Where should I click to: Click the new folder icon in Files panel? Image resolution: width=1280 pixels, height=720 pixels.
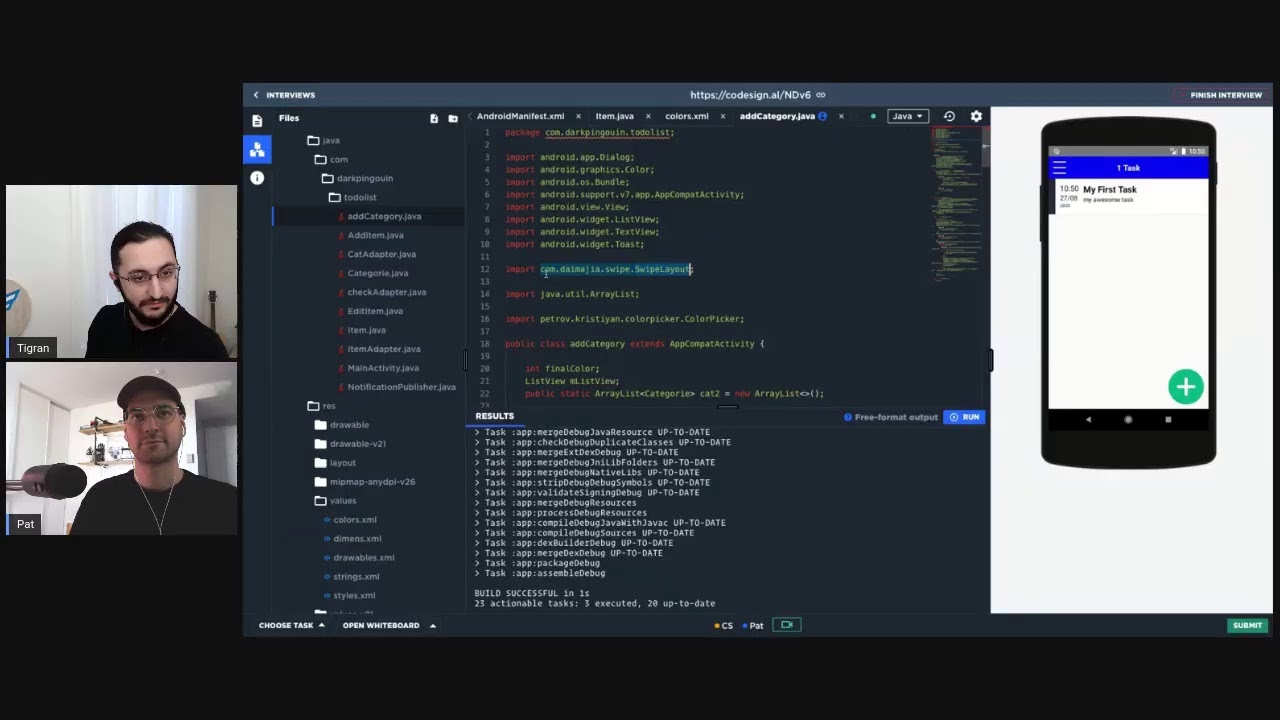453,118
